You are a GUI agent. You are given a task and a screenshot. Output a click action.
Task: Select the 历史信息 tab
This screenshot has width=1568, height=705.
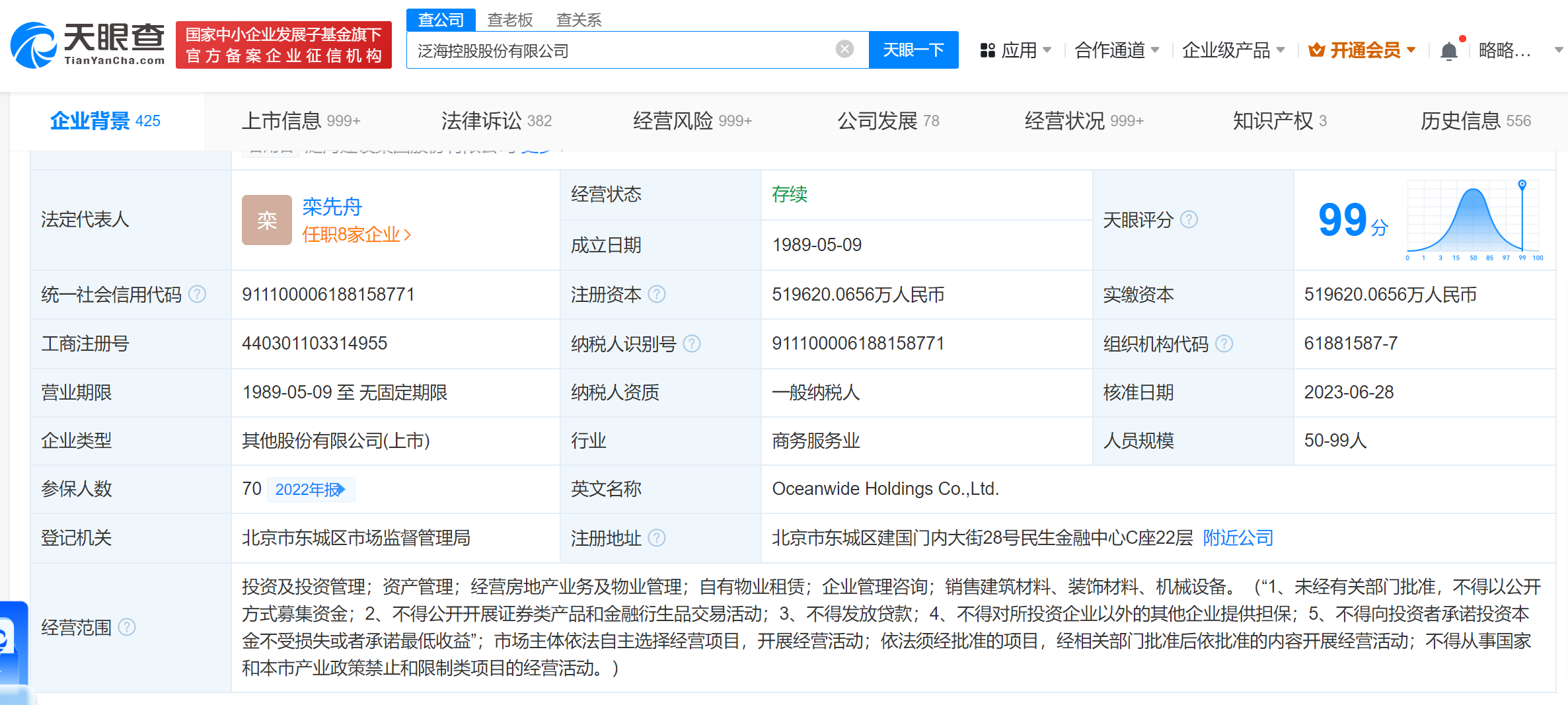pyautogui.click(x=1475, y=121)
